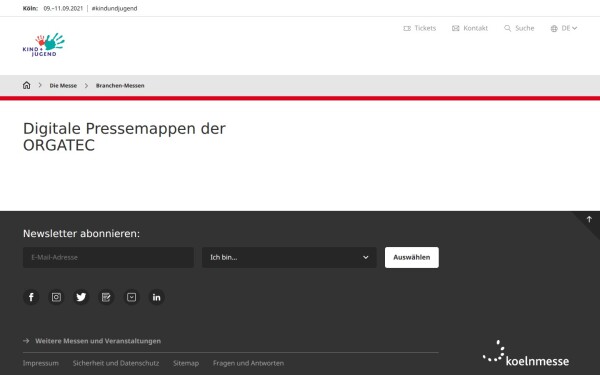
Task: Open the Pocket-style social icon
Action: [131, 297]
